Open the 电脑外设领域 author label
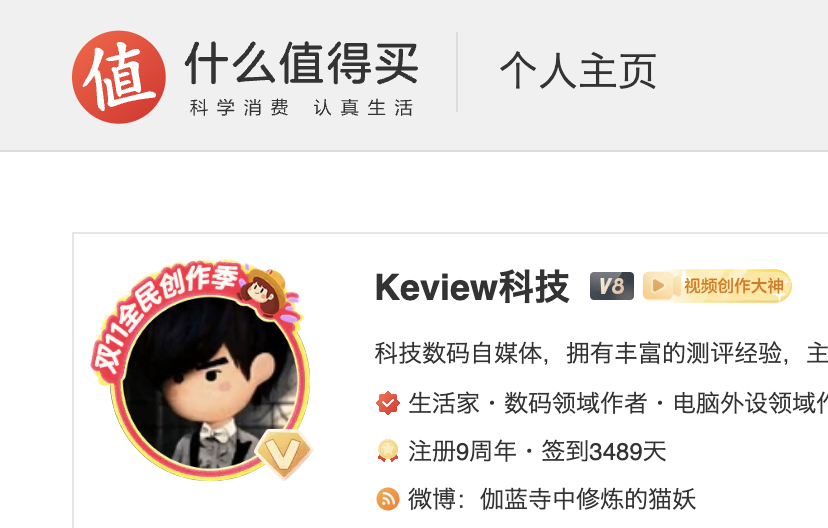 coord(750,403)
